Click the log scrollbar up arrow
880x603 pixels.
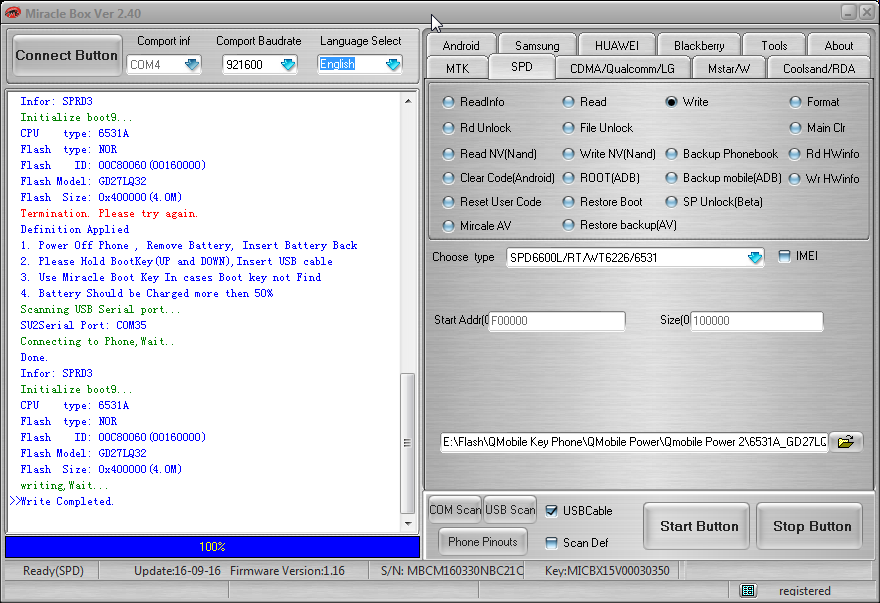point(408,101)
